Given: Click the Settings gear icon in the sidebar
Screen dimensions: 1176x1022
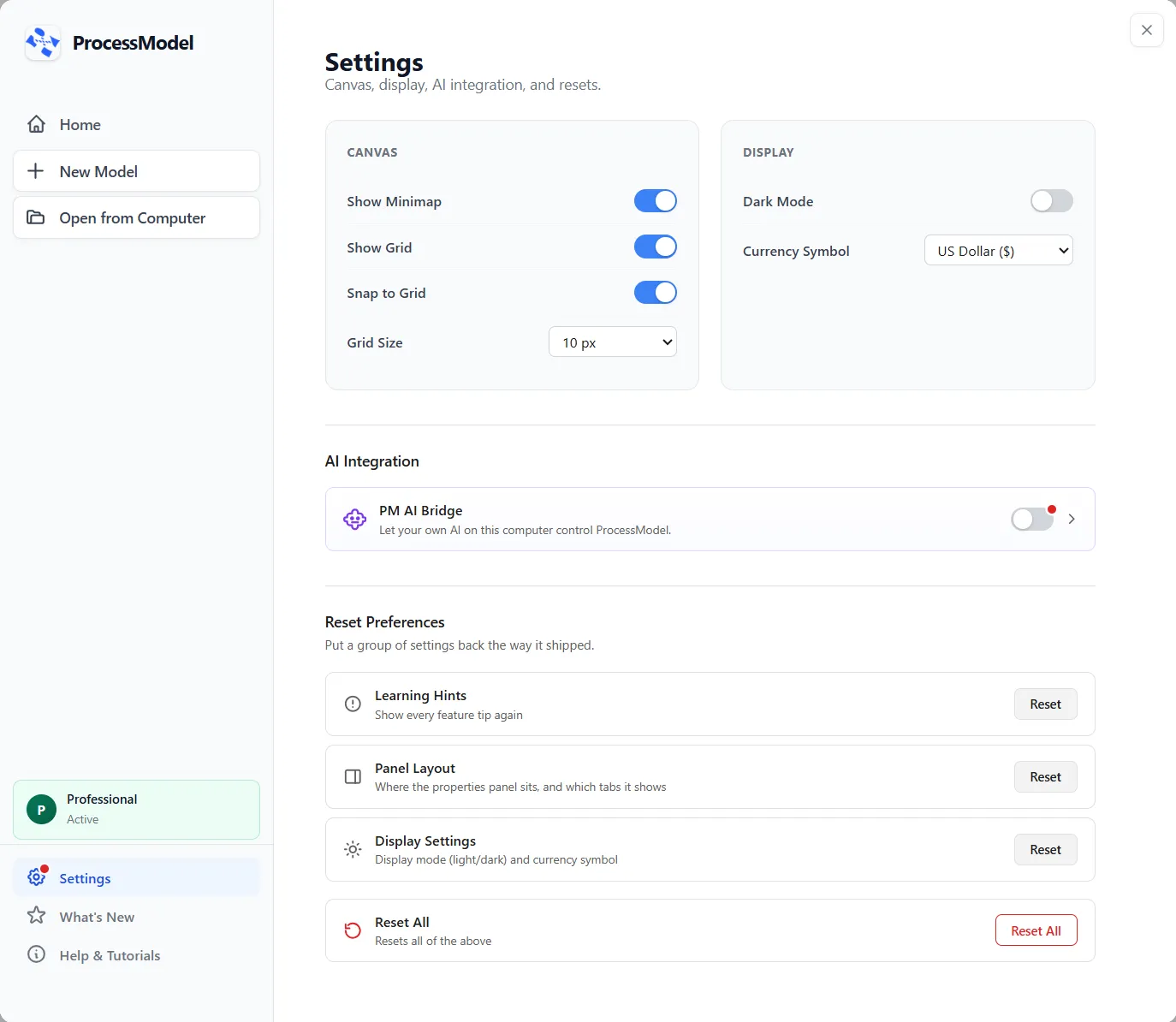Looking at the screenshot, I should click(x=37, y=877).
